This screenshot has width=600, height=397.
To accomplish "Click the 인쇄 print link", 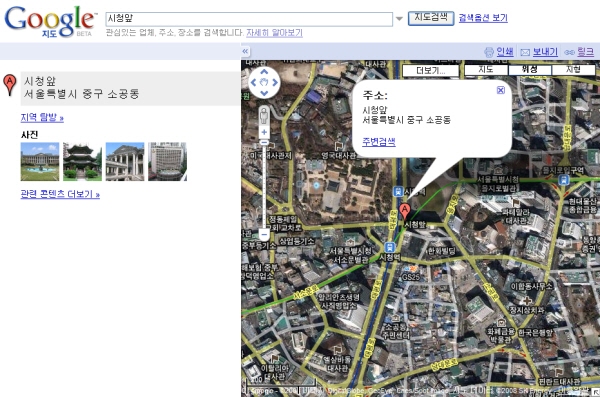I will point(505,51).
